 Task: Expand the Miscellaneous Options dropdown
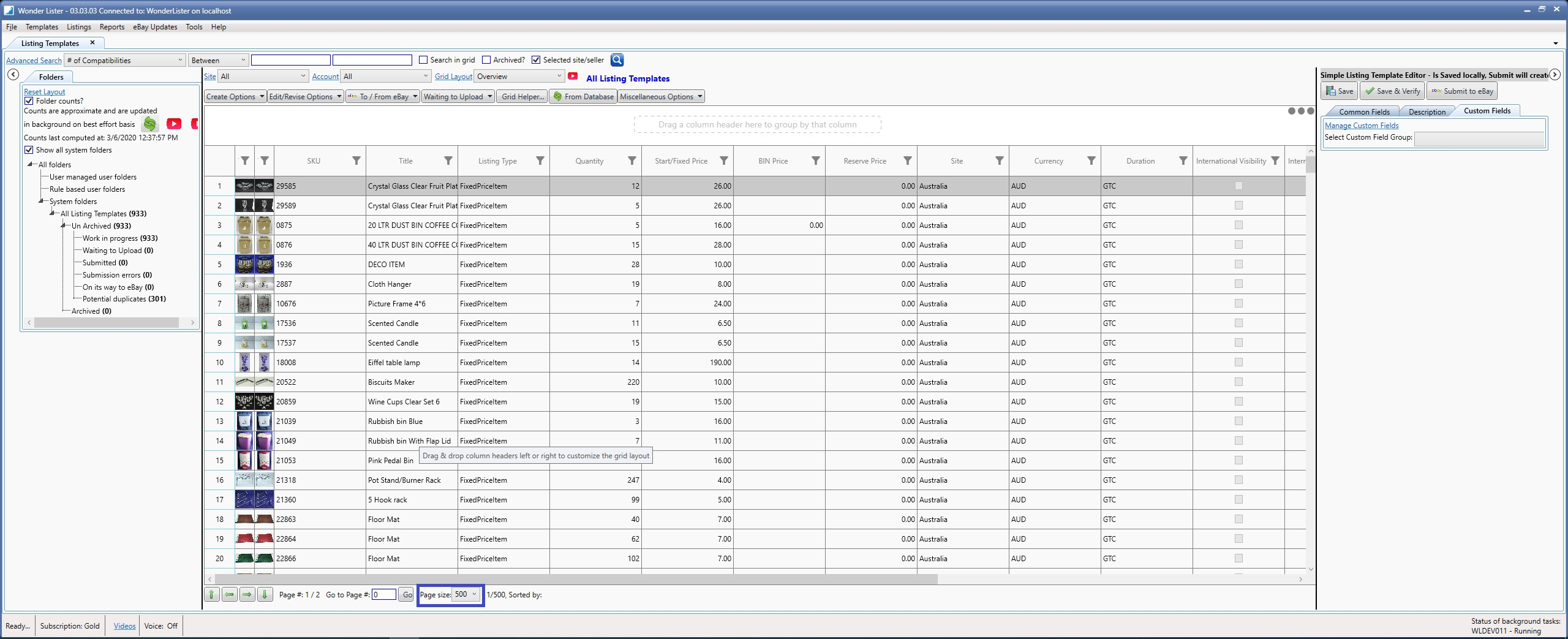pyautogui.click(x=661, y=96)
